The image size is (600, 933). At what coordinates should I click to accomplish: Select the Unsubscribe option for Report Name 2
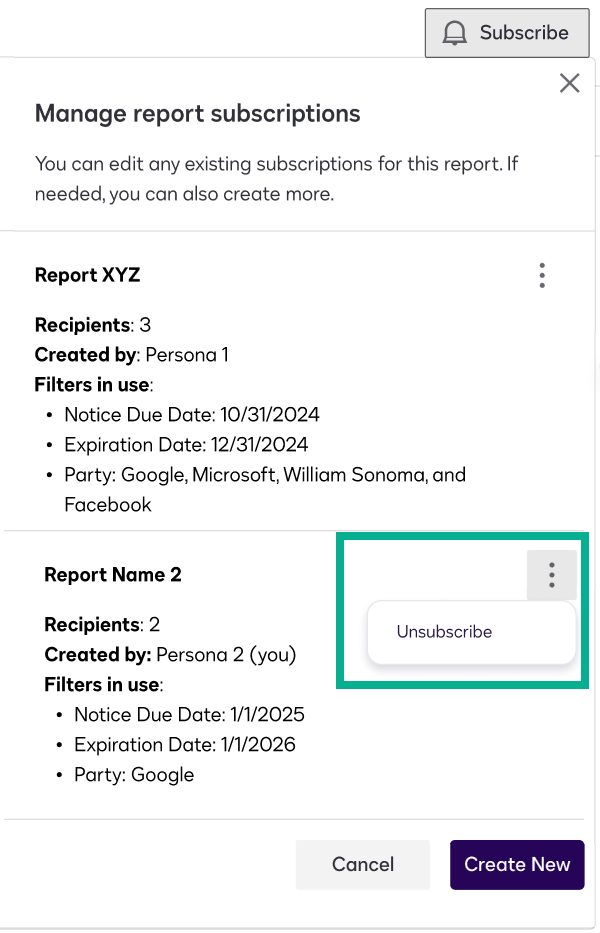pos(444,631)
